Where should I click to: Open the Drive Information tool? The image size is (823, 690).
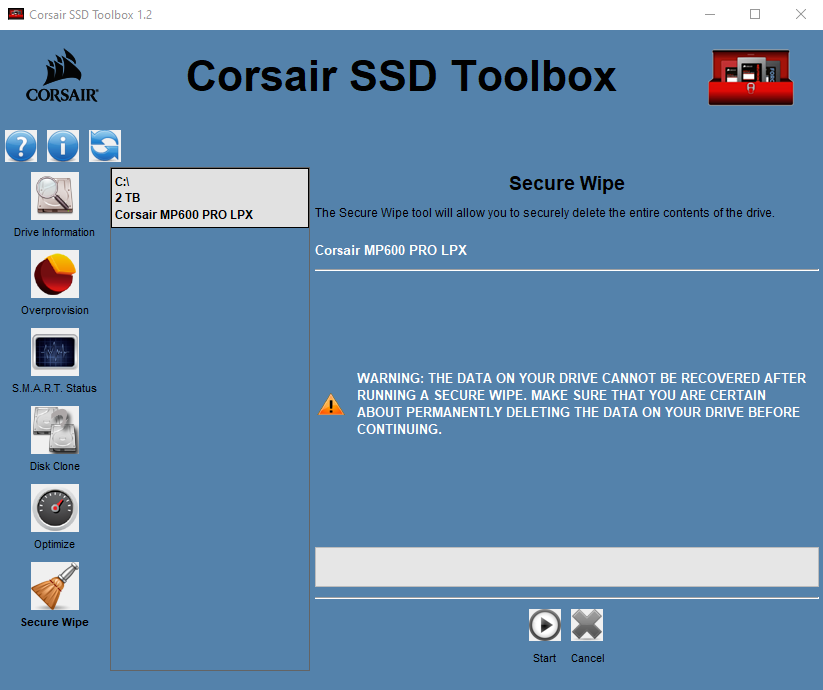pos(55,196)
